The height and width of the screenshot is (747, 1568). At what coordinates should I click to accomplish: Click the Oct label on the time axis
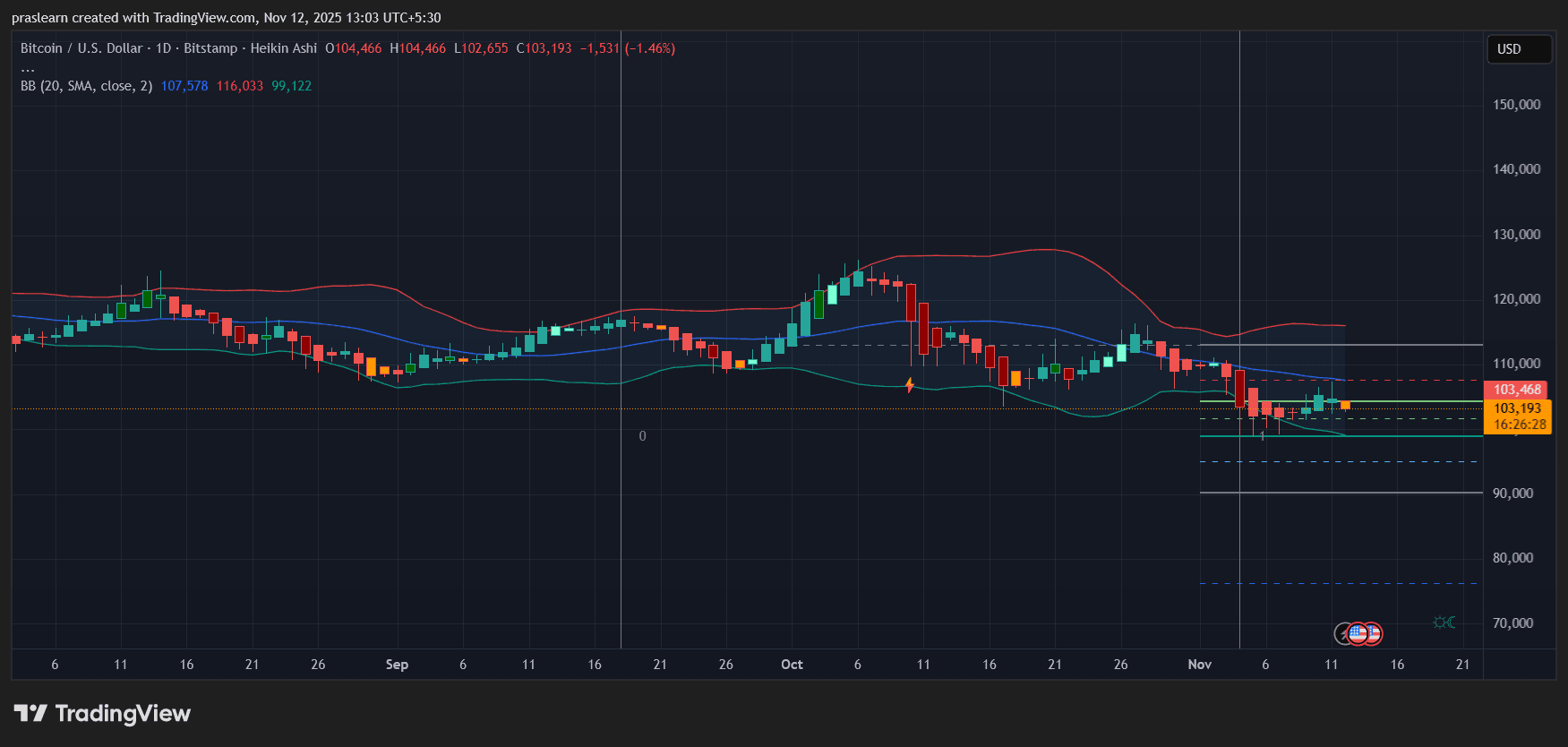(x=792, y=665)
